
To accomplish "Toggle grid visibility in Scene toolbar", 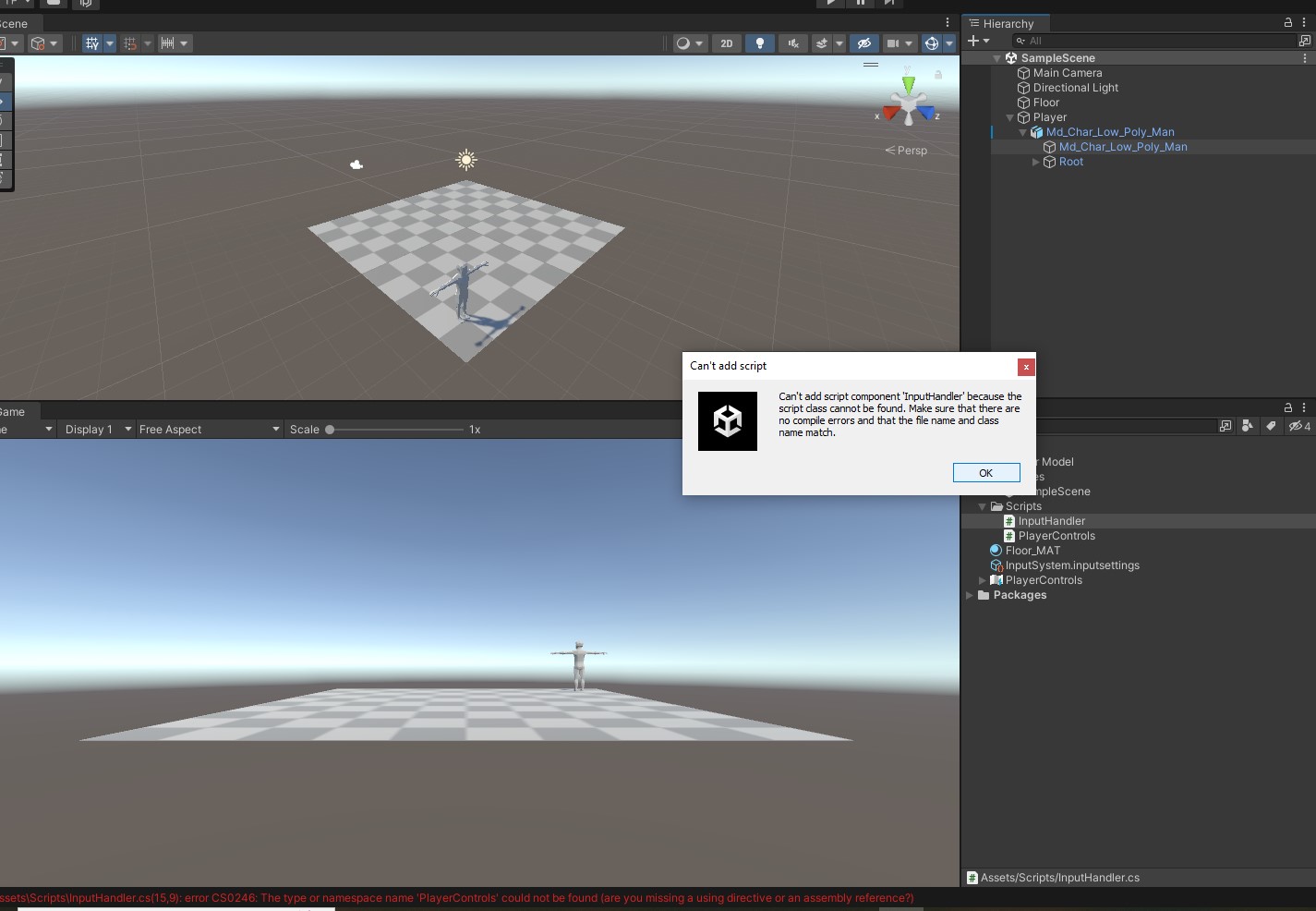I will coord(92,43).
